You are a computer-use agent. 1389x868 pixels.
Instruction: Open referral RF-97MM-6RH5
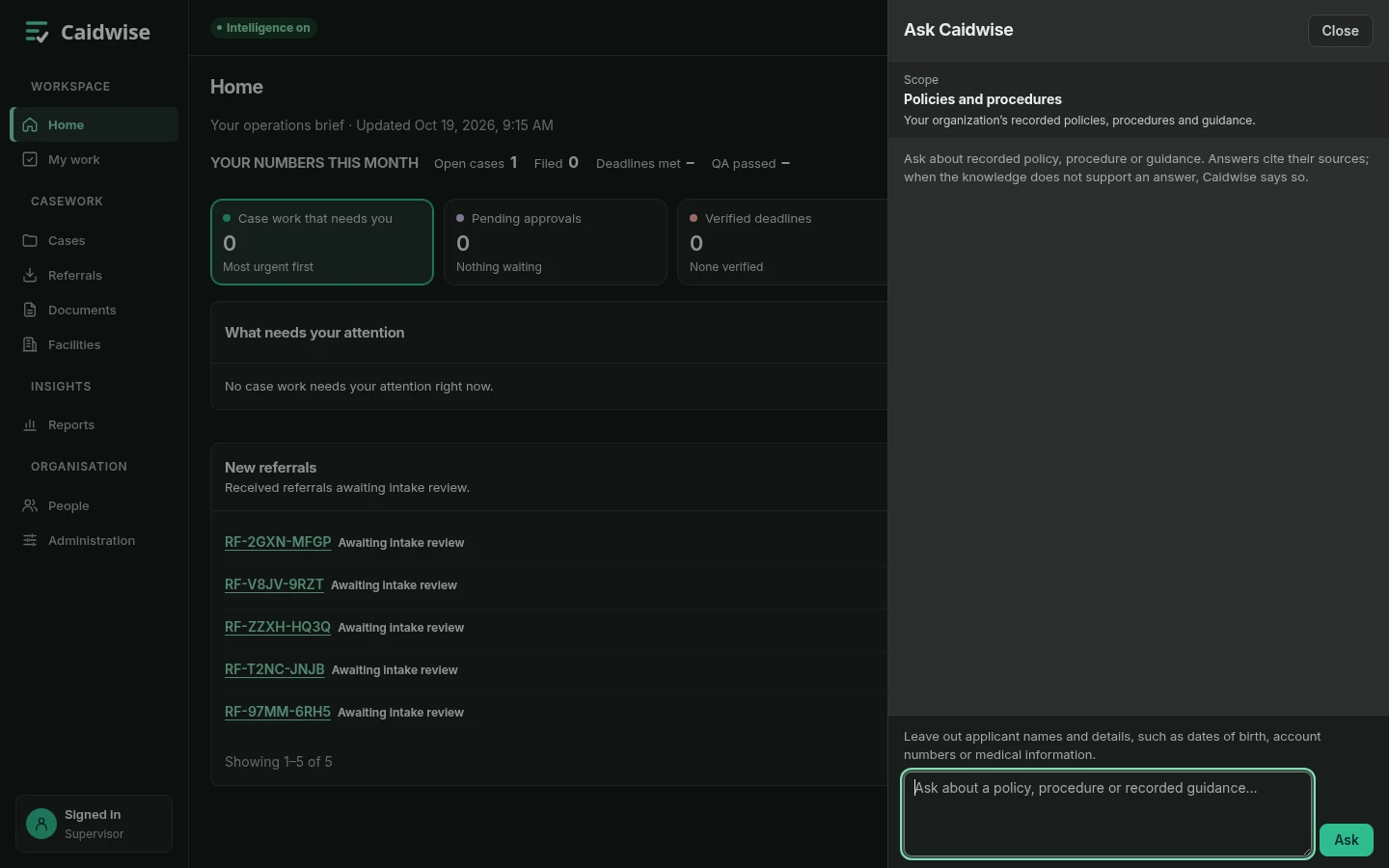278,712
